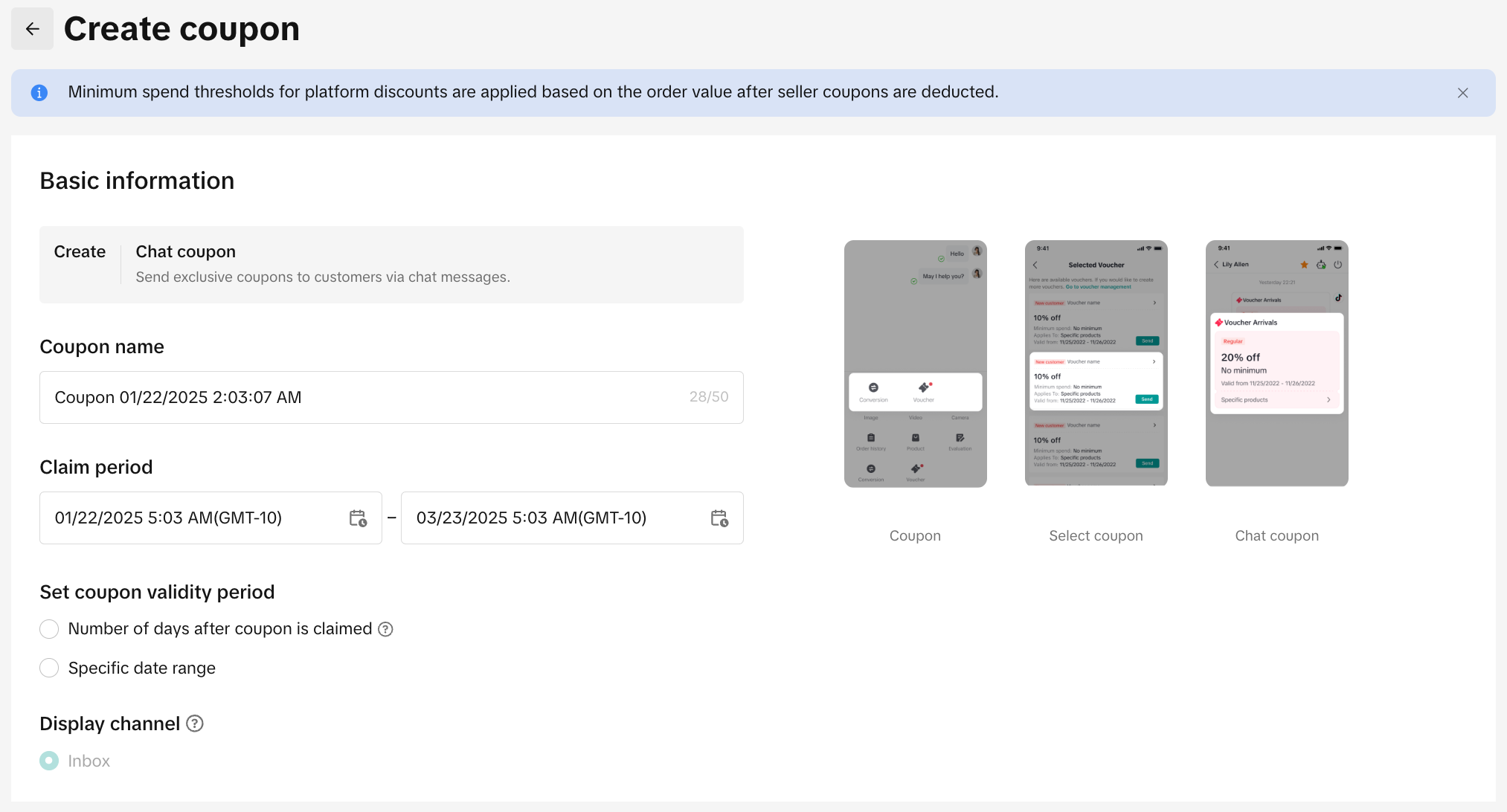
Task: Click the back arrow button
Action: (x=32, y=29)
